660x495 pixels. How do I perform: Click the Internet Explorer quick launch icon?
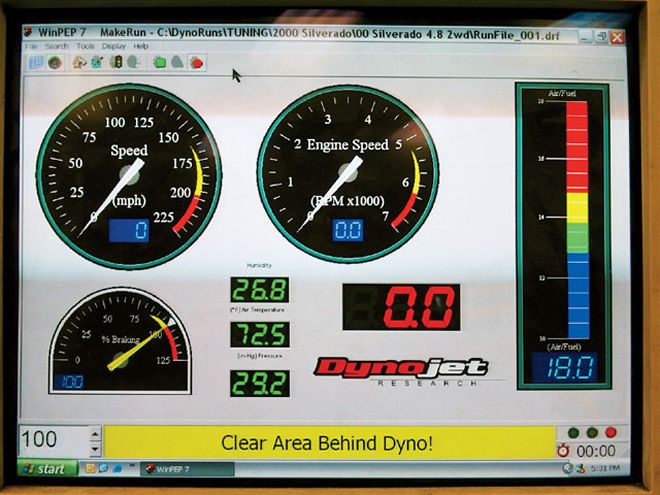[103, 468]
